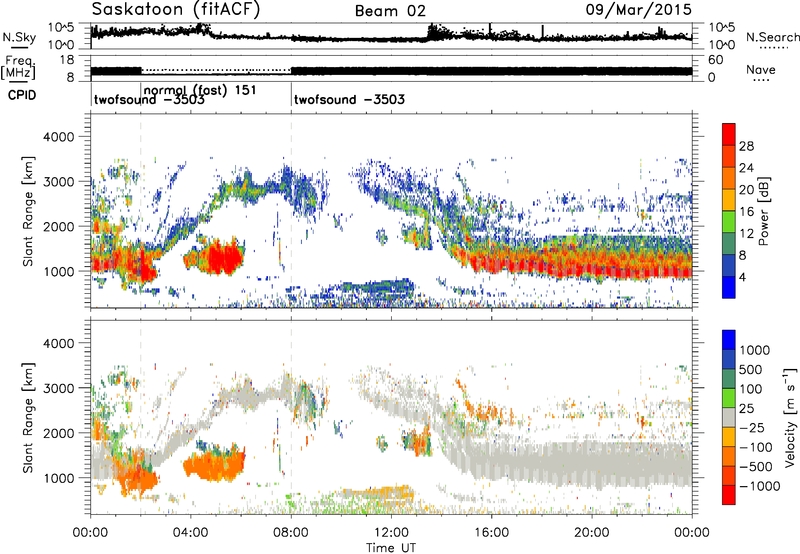Click the grey swatch in Velocity colorbar

729,418
